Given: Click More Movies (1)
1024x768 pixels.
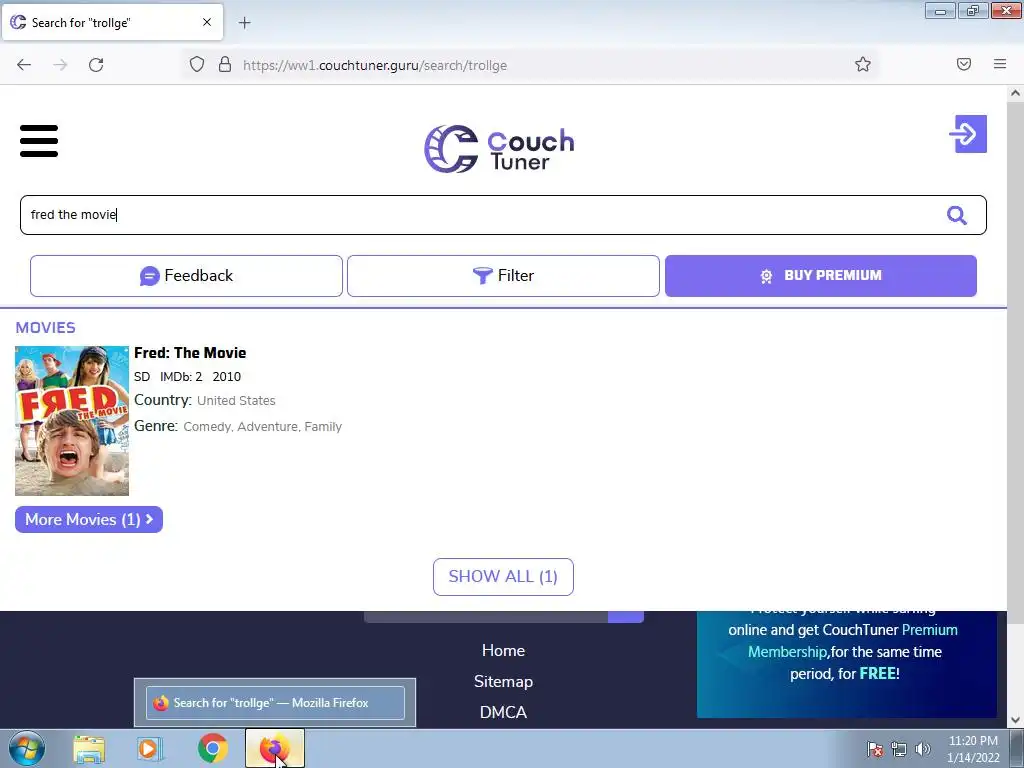Looking at the screenshot, I should pyautogui.click(x=89, y=520).
